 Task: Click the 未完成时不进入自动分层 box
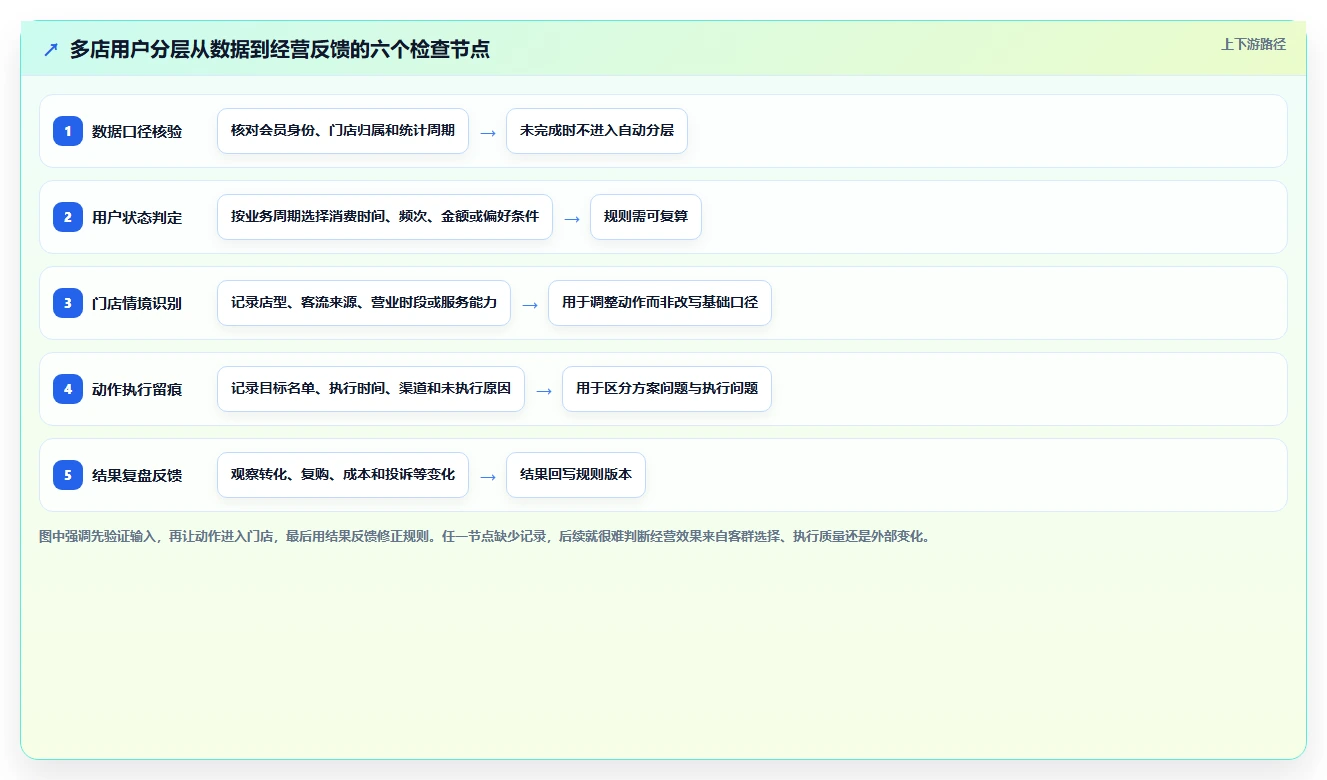click(x=597, y=131)
